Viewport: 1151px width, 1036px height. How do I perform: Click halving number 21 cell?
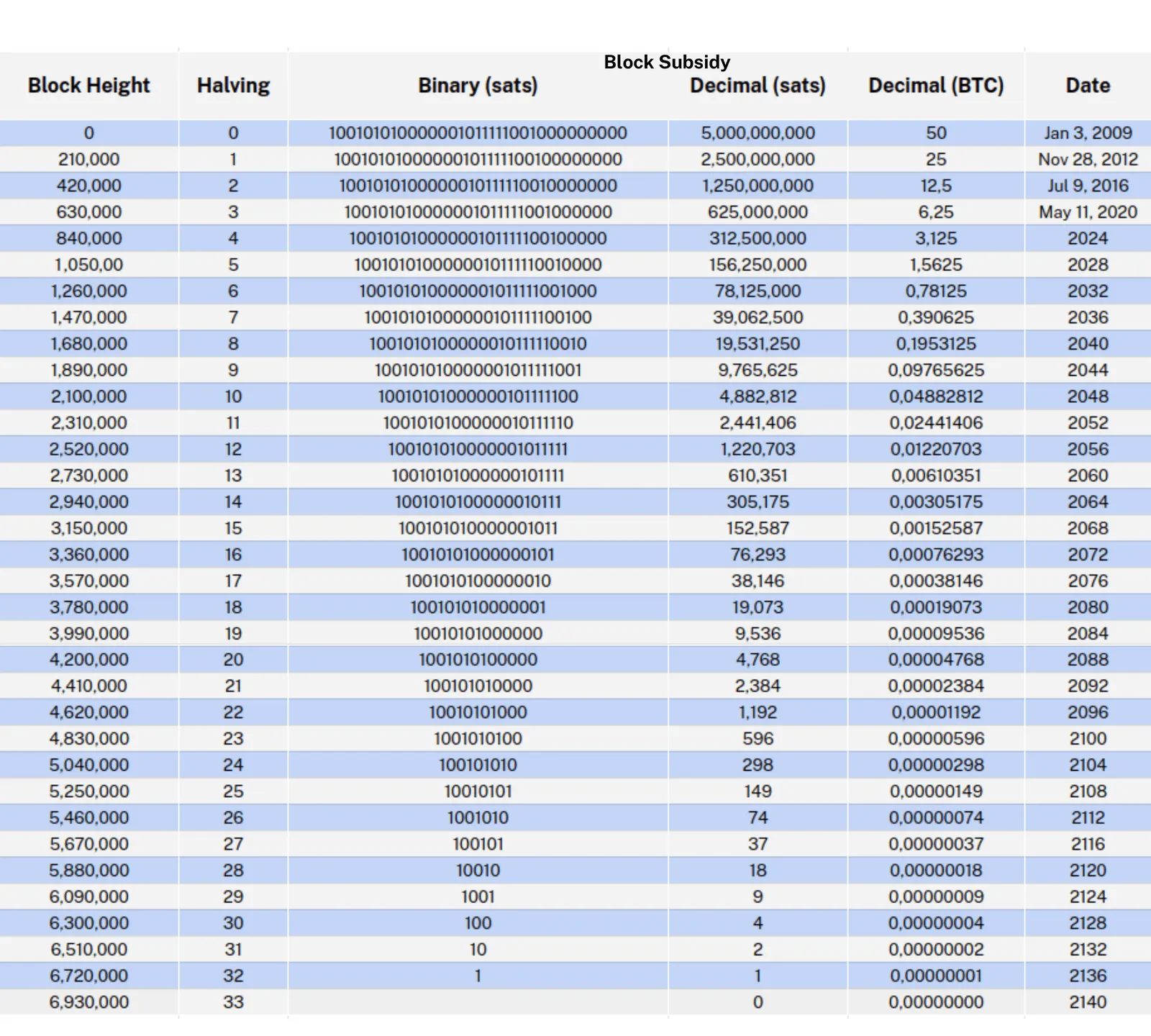(233, 686)
